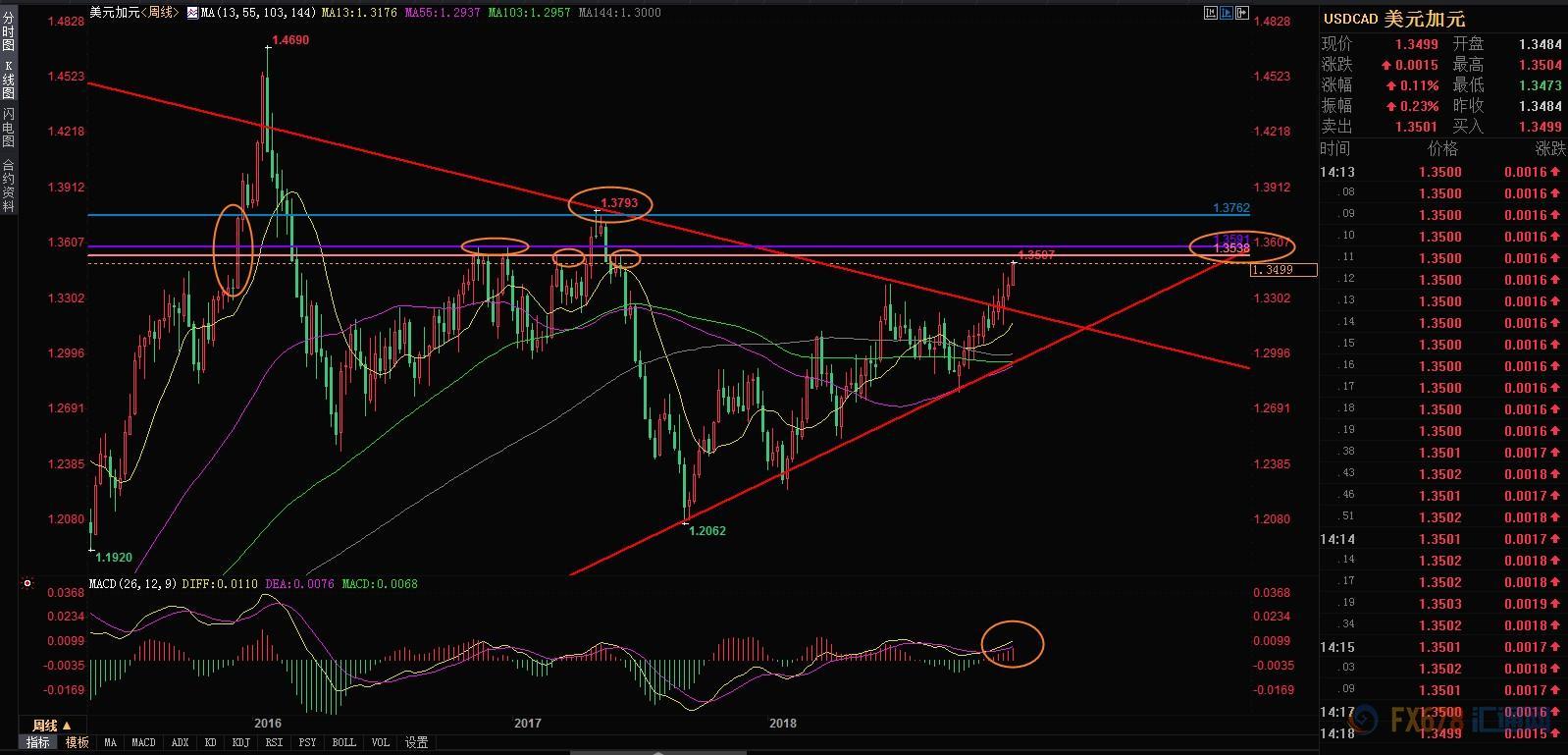The image size is (1568, 755).
Task: Click the MA indicator icon beside chart title
Action: (x=192, y=13)
